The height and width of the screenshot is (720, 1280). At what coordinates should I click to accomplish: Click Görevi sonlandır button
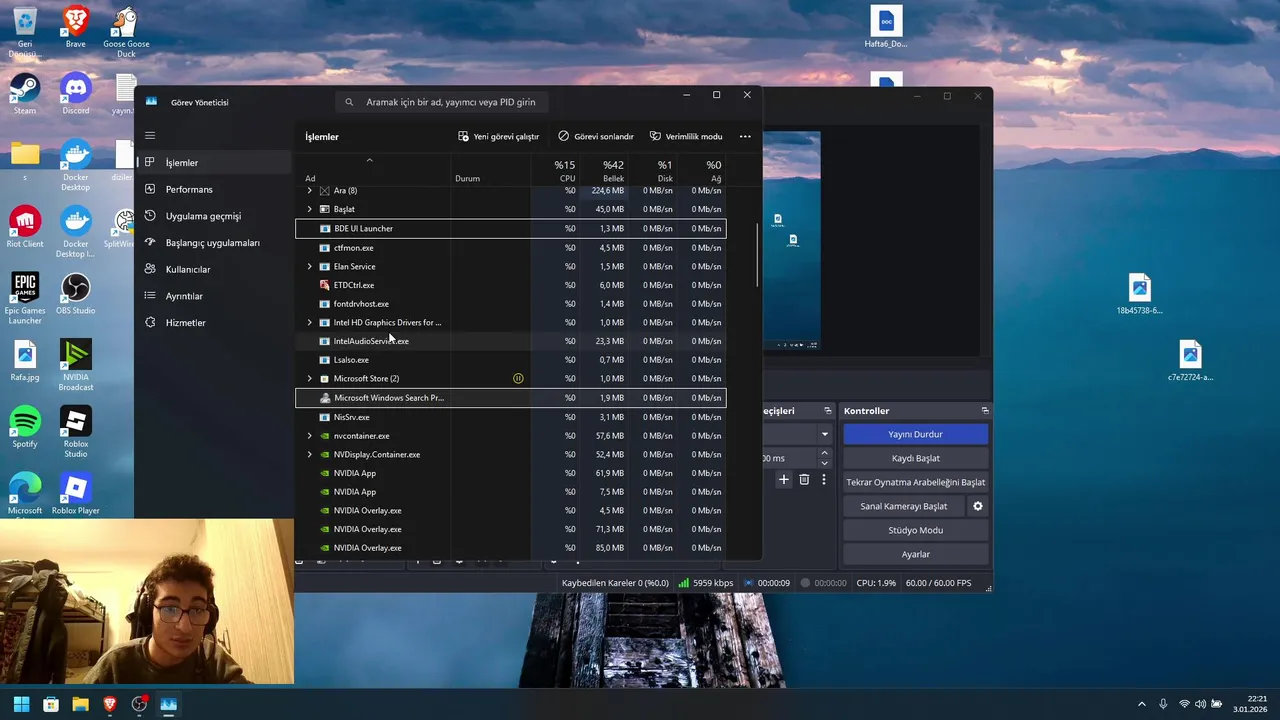(x=596, y=136)
